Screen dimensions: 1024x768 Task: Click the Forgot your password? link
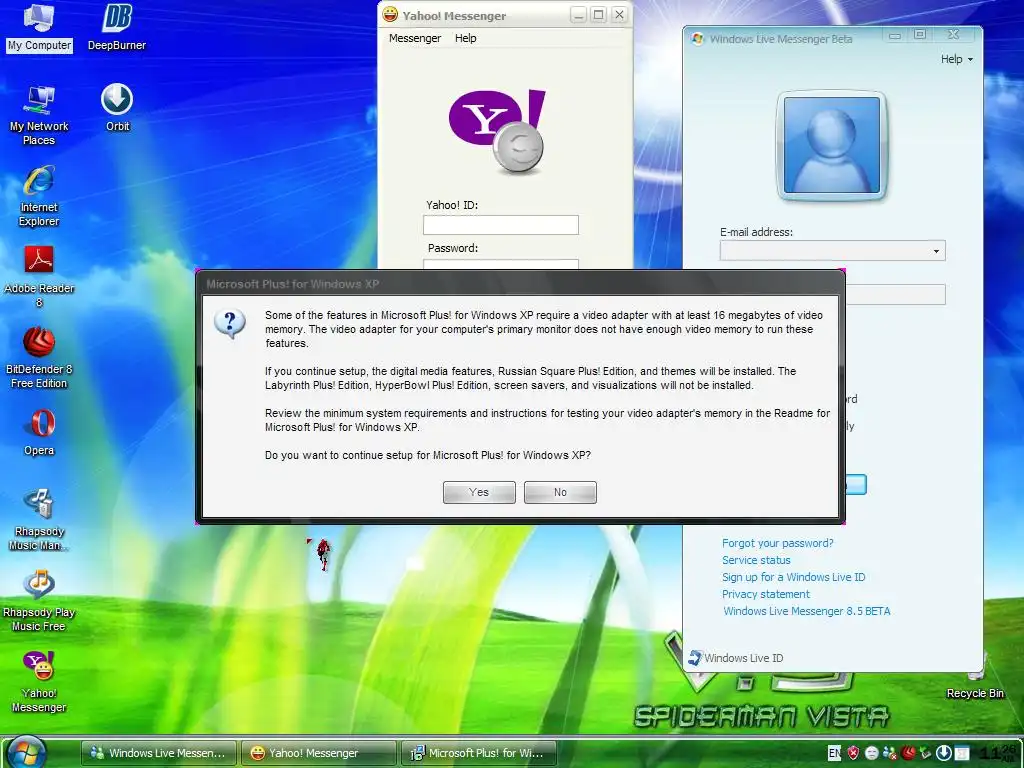pyautogui.click(x=777, y=543)
